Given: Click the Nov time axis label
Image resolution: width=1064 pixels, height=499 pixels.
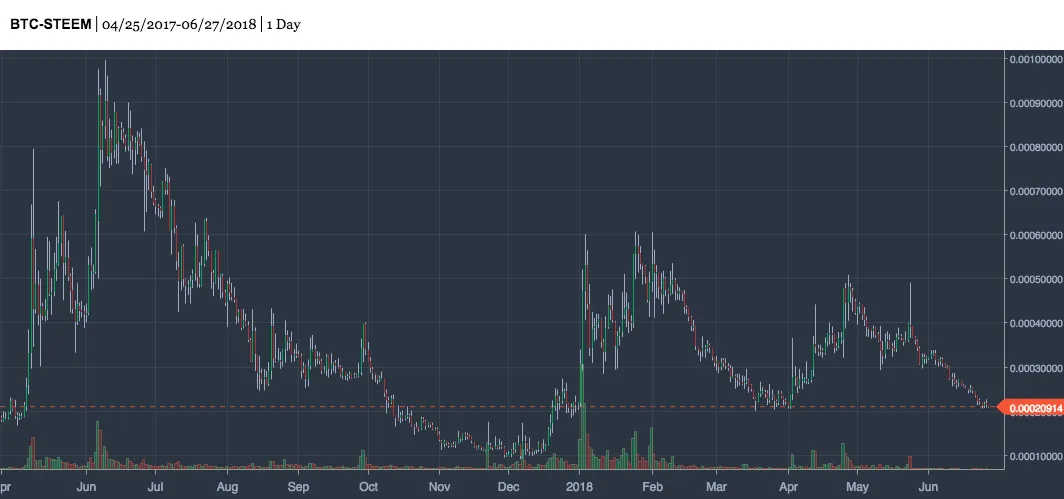Looking at the screenshot, I should [x=439, y=487].
